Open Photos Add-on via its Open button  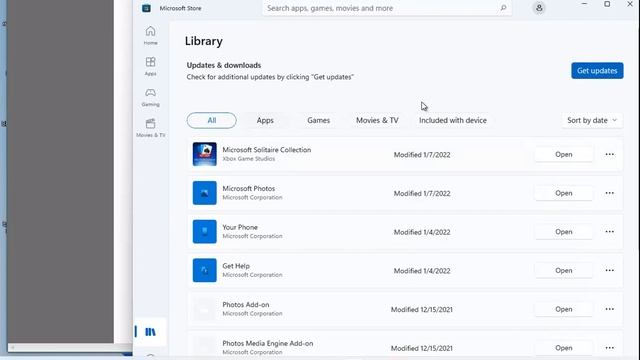564,309
